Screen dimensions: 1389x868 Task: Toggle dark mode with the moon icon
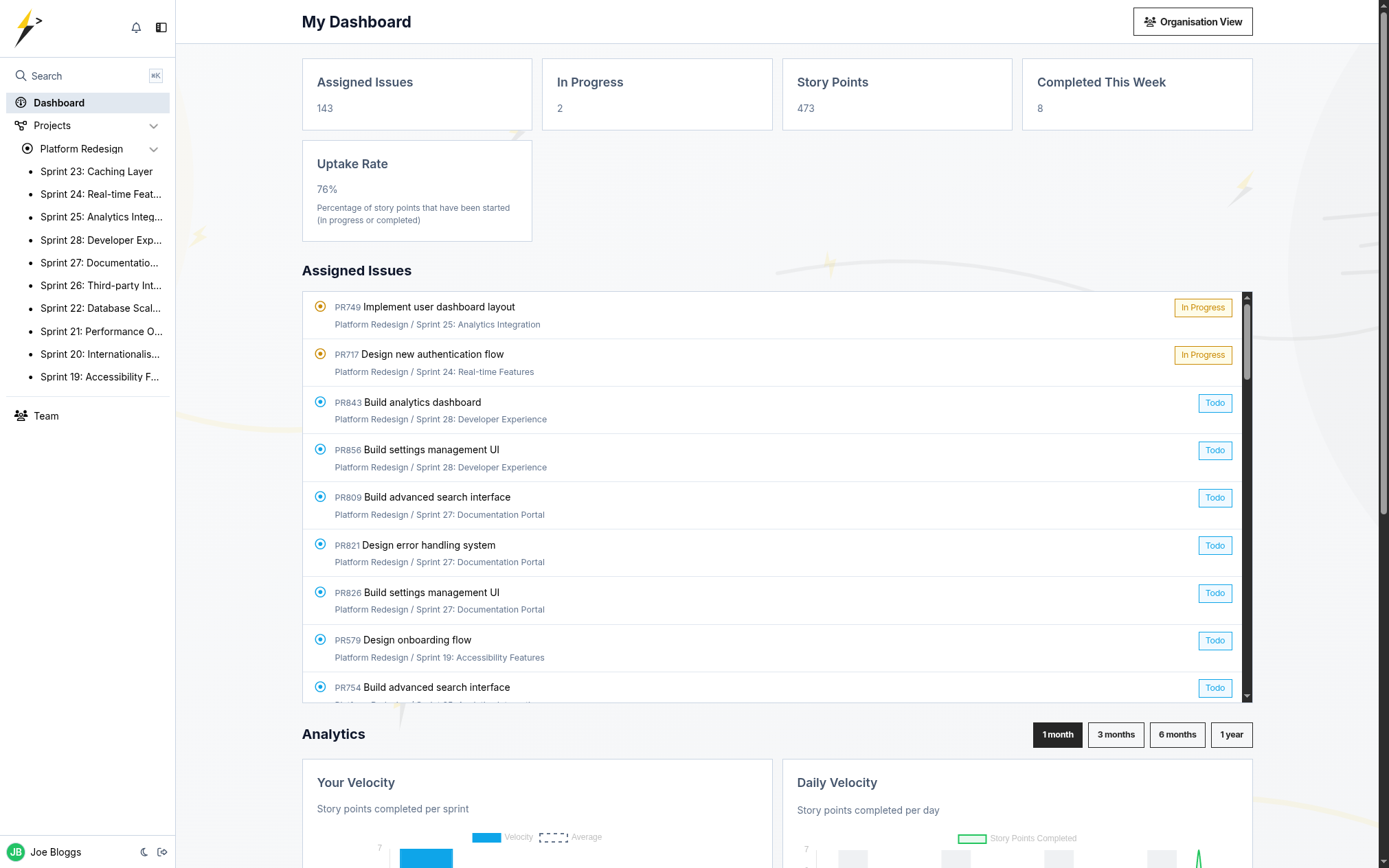tap(144, 852)
